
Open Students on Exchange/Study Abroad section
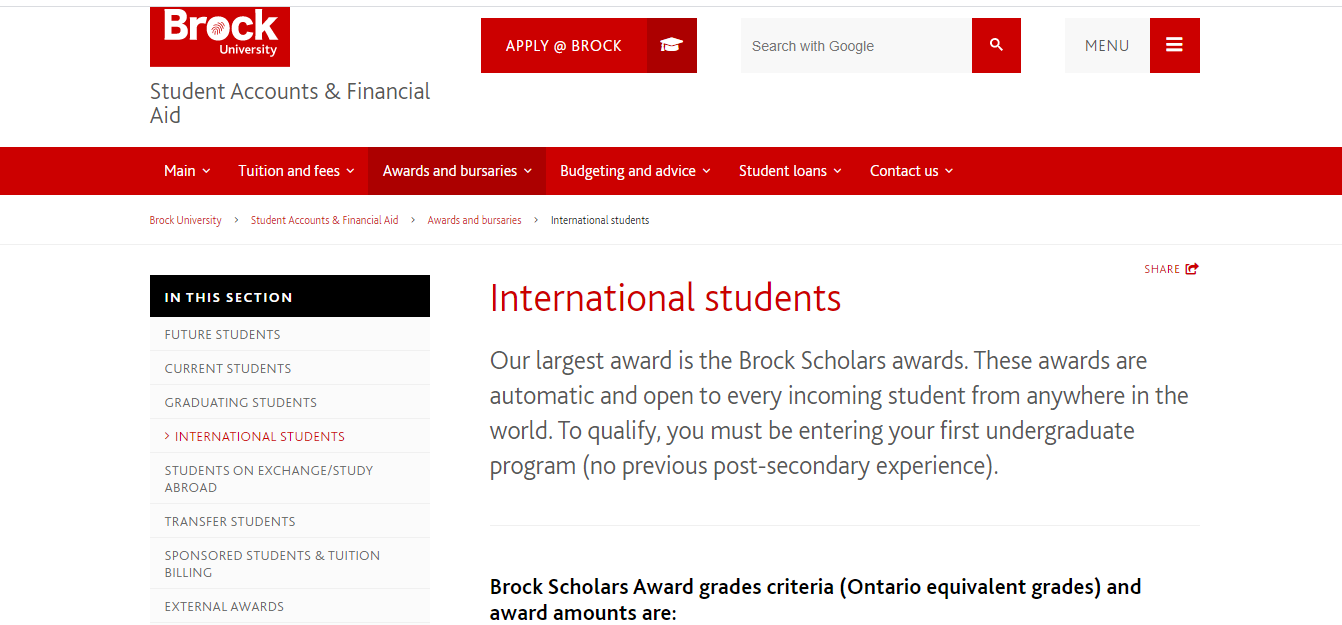(290, 479)
